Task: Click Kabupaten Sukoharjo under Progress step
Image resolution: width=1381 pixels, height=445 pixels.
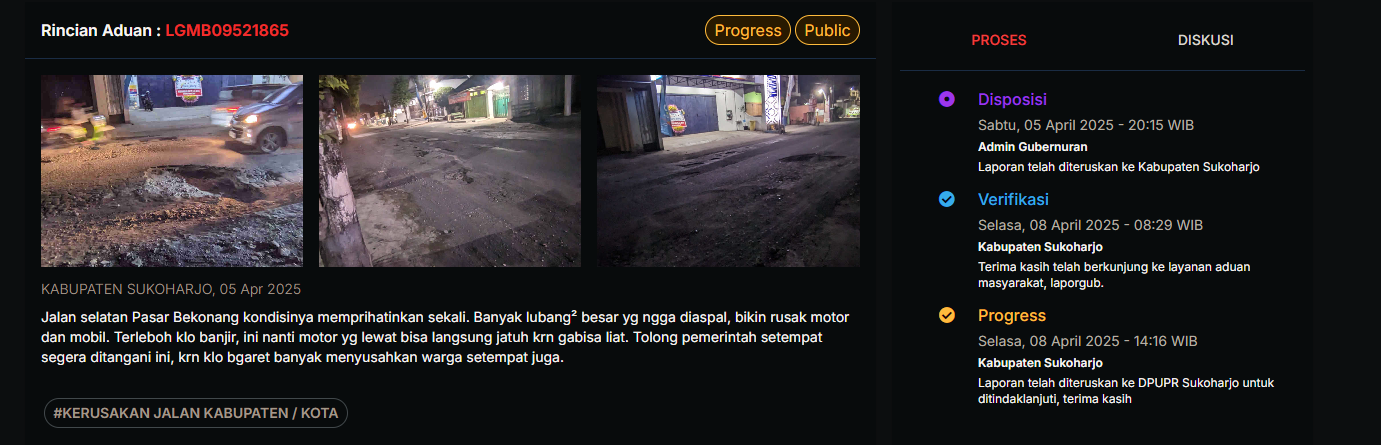Action: coord(1040,363)
